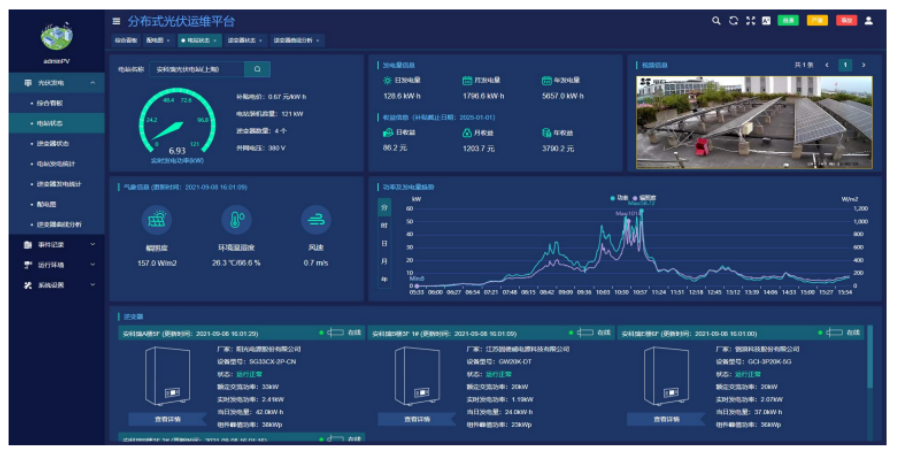Collapse the sidebar with the hamburger icon
This screenshot has height=457, width=900.
pyautogui.click(x=117, y=21)
